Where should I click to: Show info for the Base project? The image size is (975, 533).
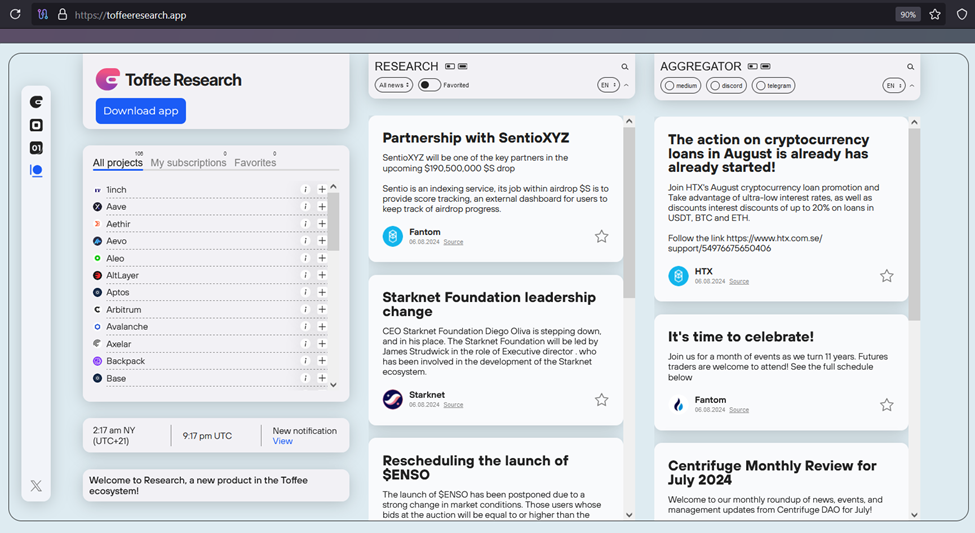click(x=305, y=378)
